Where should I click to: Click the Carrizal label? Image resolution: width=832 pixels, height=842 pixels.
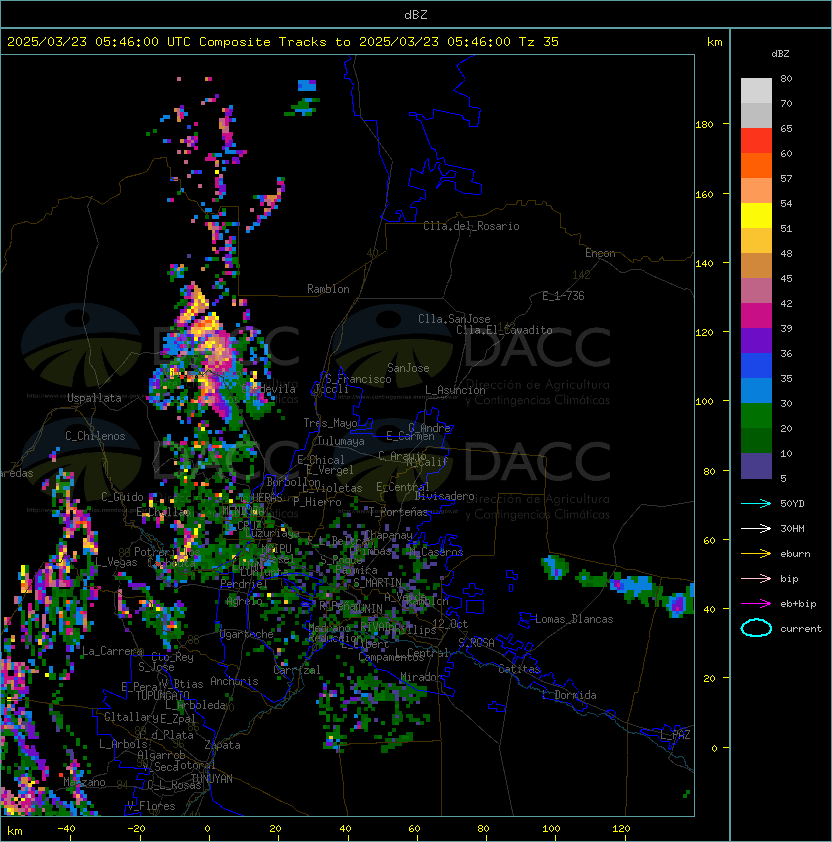pos(297,670)
